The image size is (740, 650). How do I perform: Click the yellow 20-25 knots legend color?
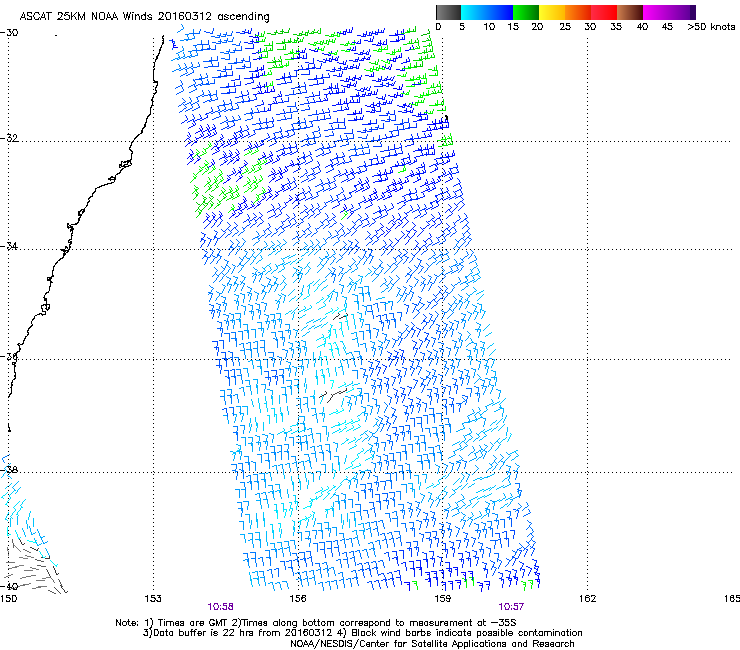click(x=552, y=12)
